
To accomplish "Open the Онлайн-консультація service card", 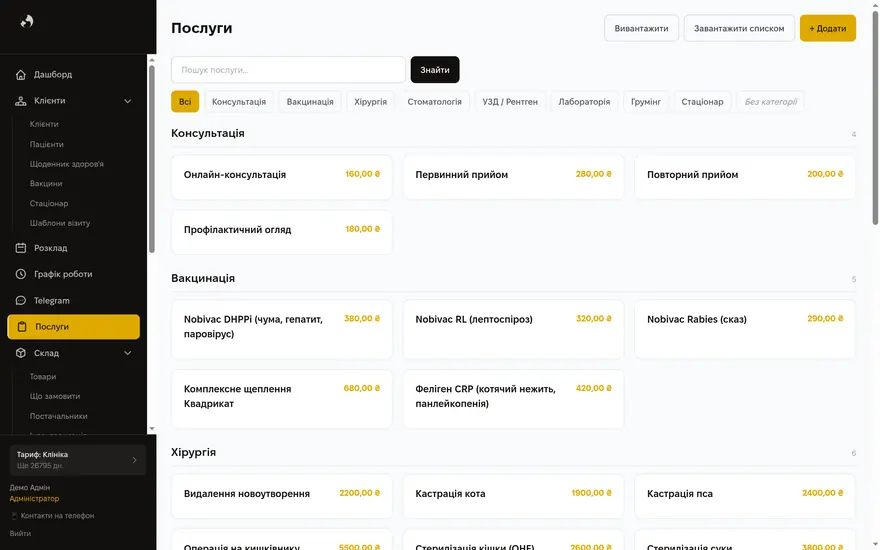I will pyautogui.click(x=282, y=177).
